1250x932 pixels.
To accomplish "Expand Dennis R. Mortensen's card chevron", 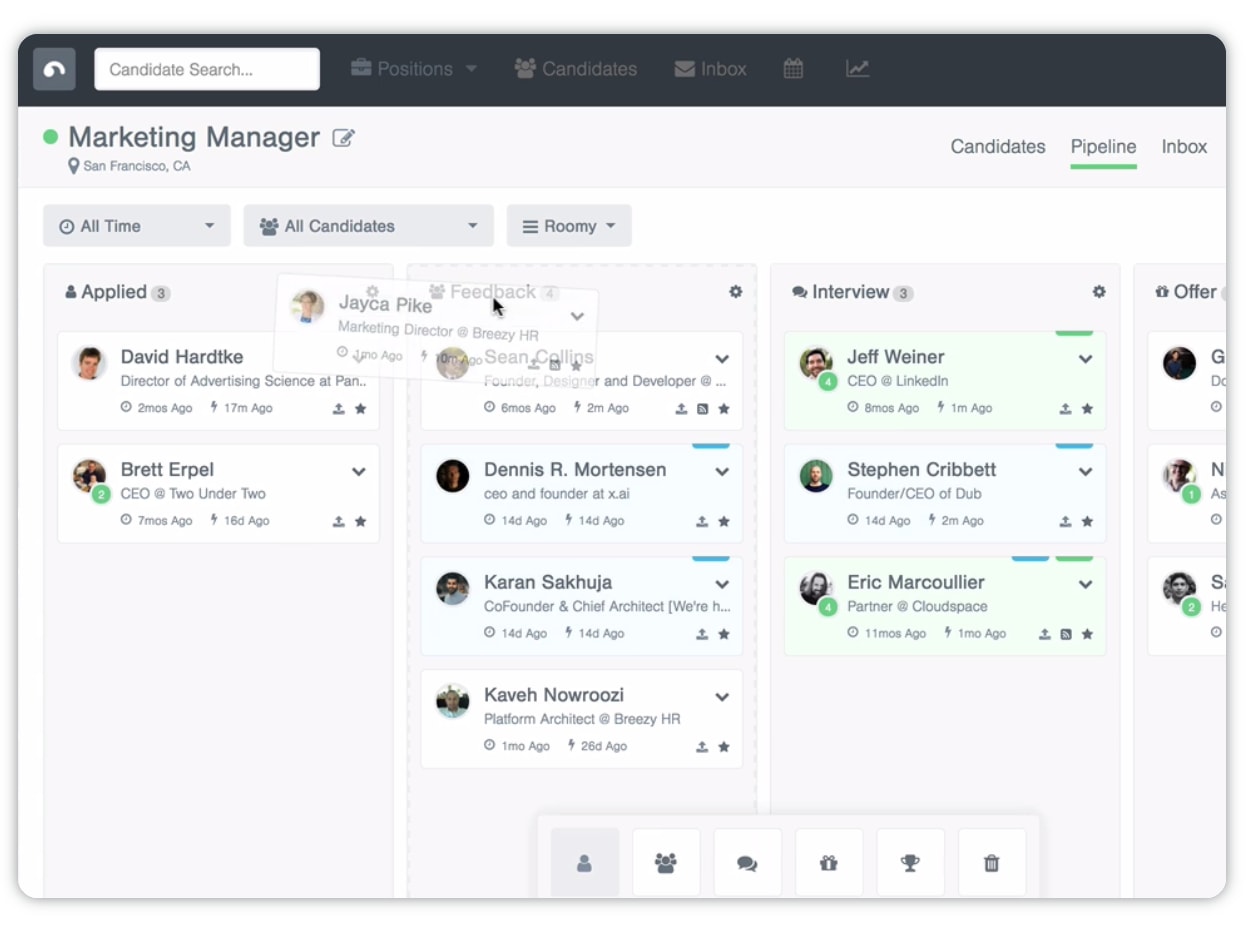I will 722,472.
